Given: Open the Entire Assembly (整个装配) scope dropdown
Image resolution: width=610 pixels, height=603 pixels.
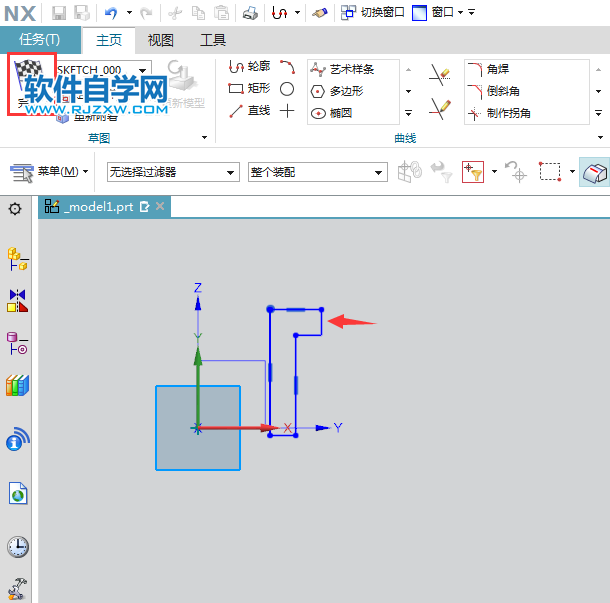Looking at the screenshot, I should point(318,172).
